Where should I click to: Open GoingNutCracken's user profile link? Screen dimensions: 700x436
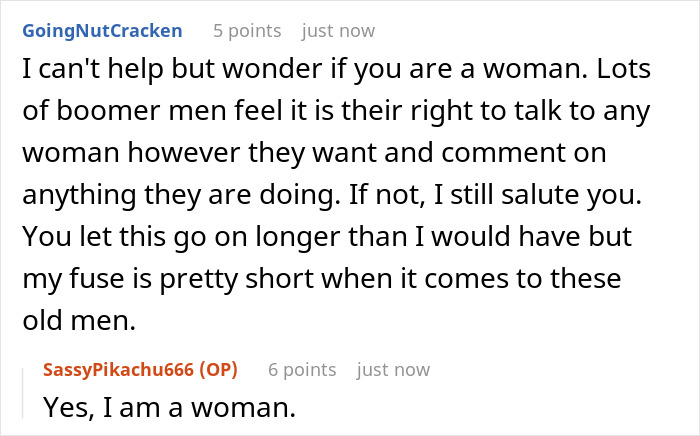point(102,31)
